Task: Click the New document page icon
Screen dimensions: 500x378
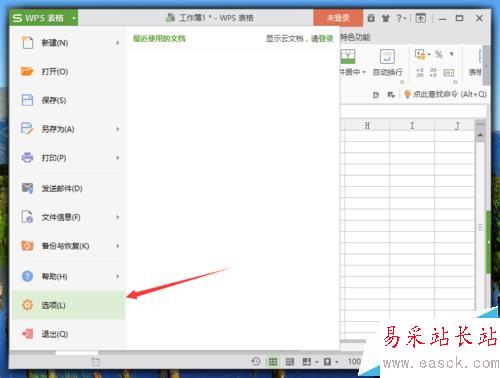Action: pyautogui.click(x=27, y=43)
